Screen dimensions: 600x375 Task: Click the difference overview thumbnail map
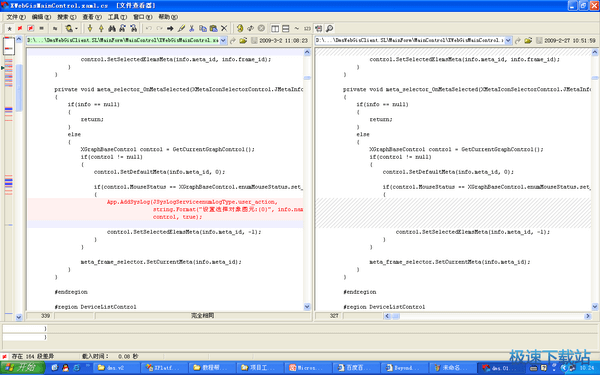pos(9,46)
